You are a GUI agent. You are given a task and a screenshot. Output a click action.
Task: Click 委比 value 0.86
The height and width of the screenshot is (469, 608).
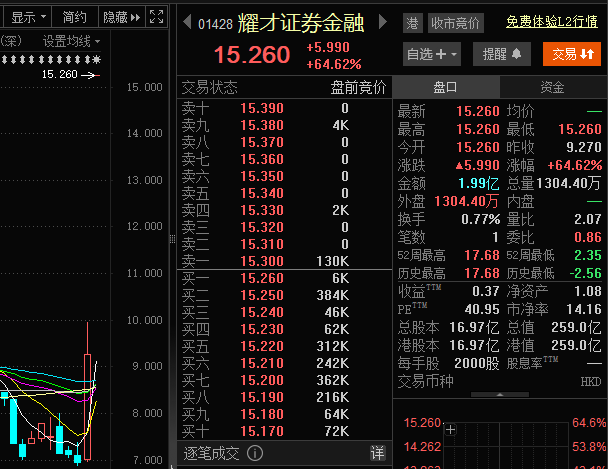click(587, 237)
